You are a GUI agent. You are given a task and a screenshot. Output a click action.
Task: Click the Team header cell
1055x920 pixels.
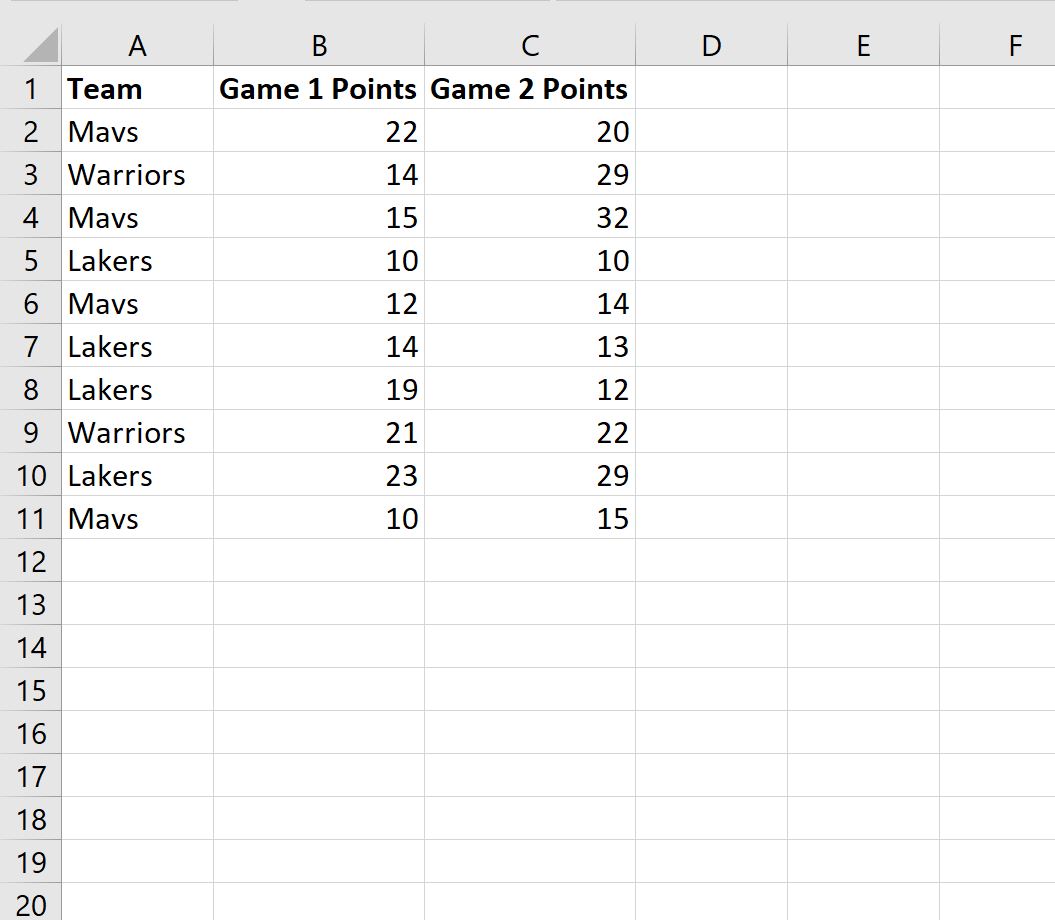[137, 87]
